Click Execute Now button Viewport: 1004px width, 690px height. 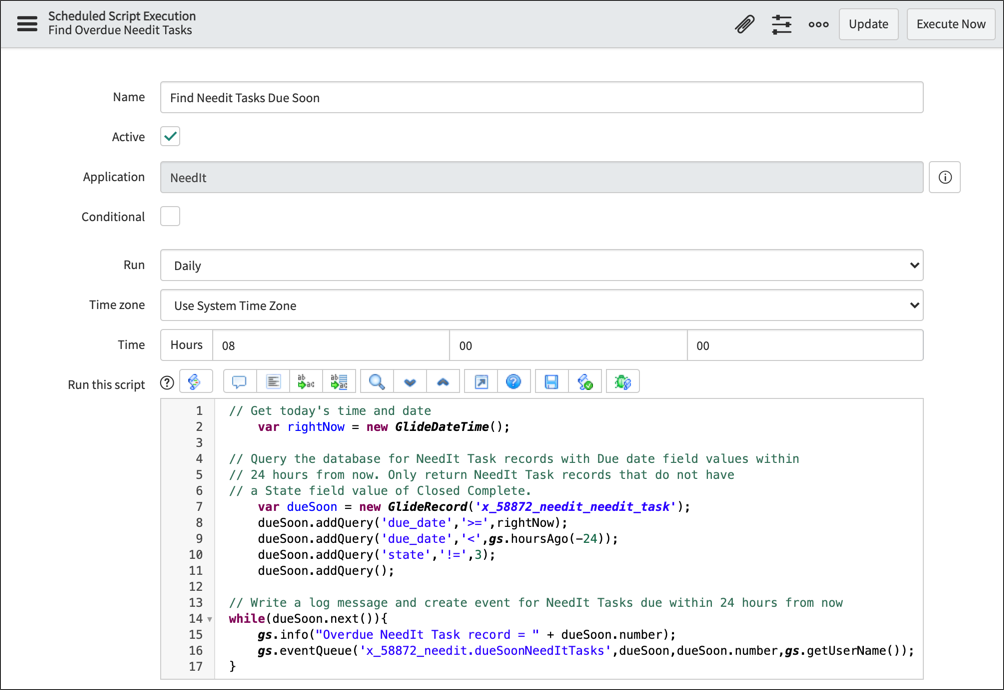951,24
